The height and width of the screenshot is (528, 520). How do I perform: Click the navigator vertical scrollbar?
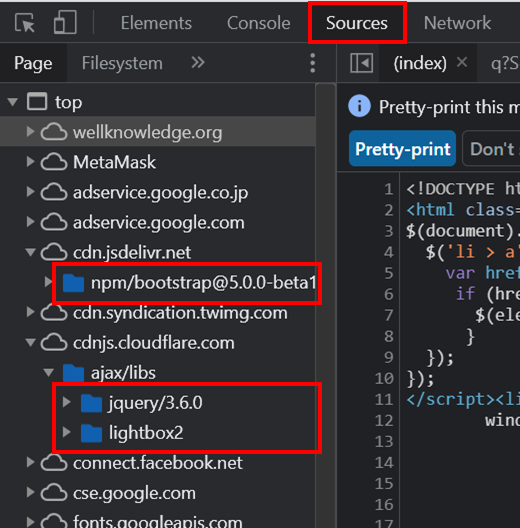coord(325,305)
